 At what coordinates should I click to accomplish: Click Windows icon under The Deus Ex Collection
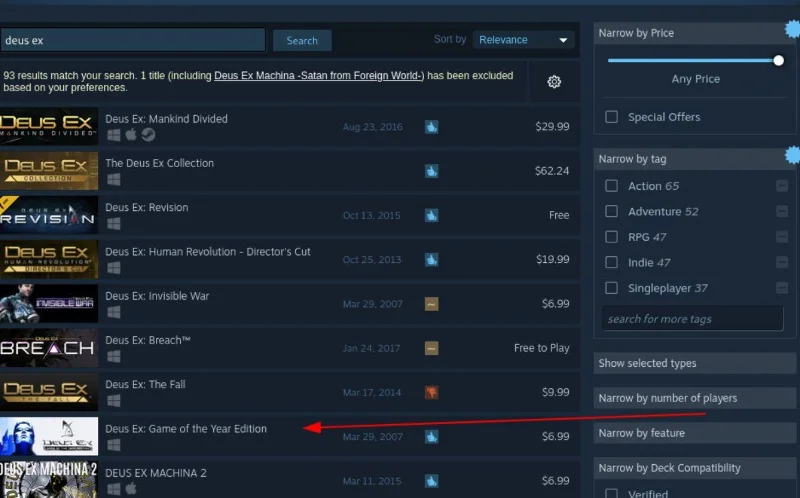click(x=114, y=179)
